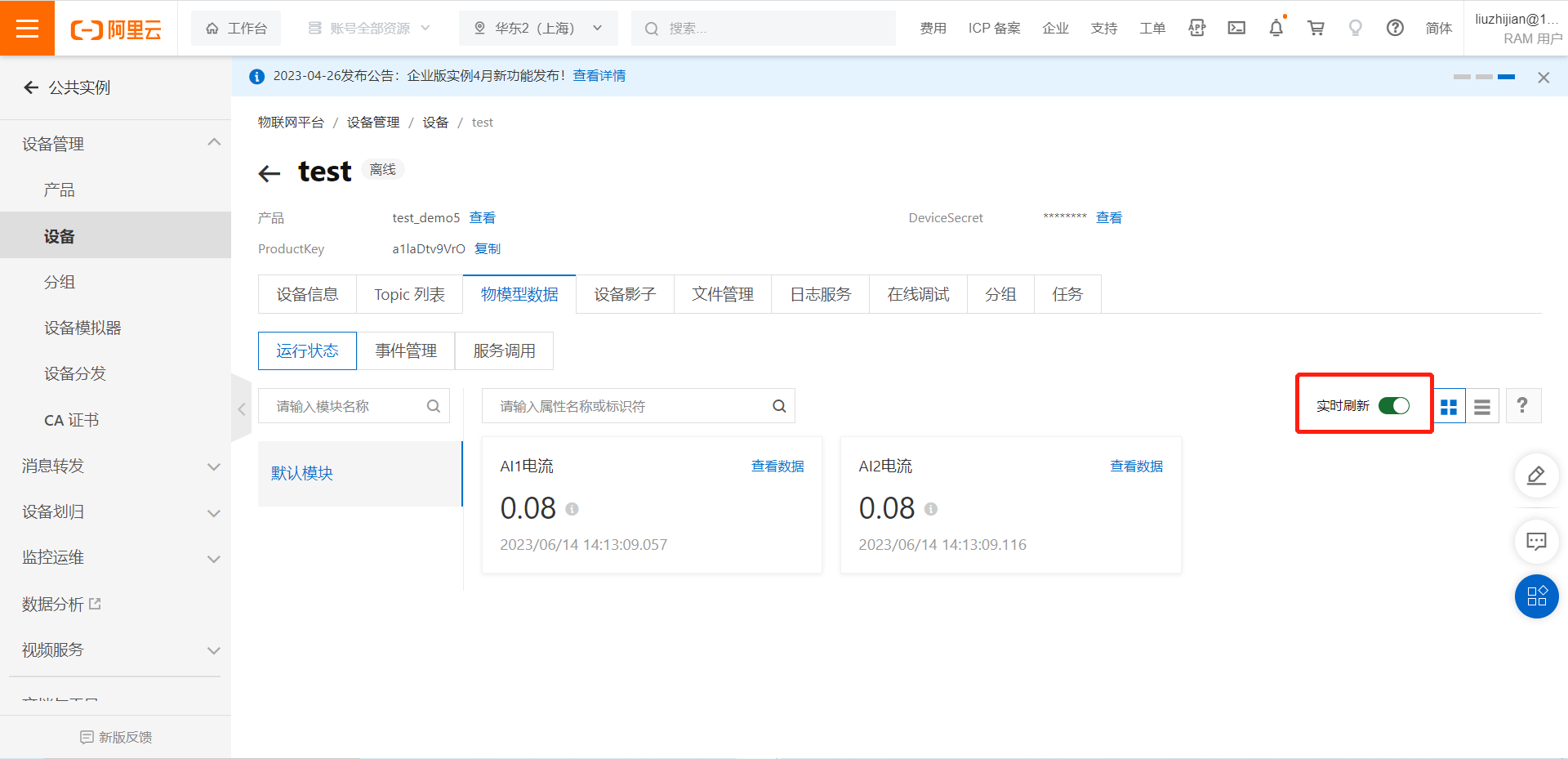Viewport: 1568px width, 759px height.
Task: Switch to the 设备信息 tab
Action: click(307, 294)
